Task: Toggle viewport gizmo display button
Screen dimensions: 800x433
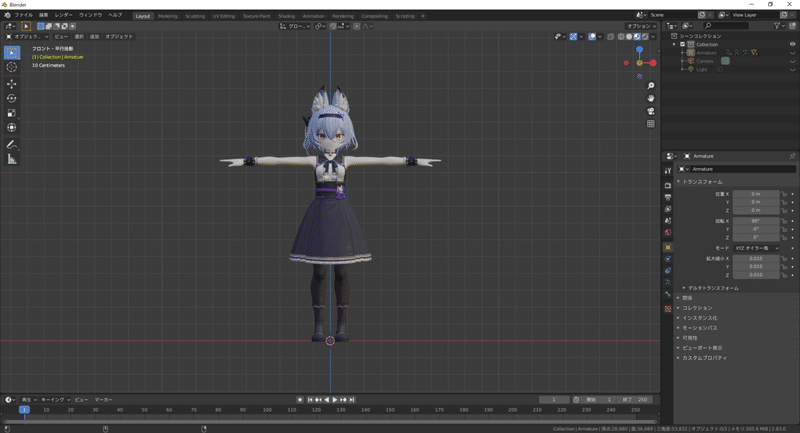Action: coord(573,37)
